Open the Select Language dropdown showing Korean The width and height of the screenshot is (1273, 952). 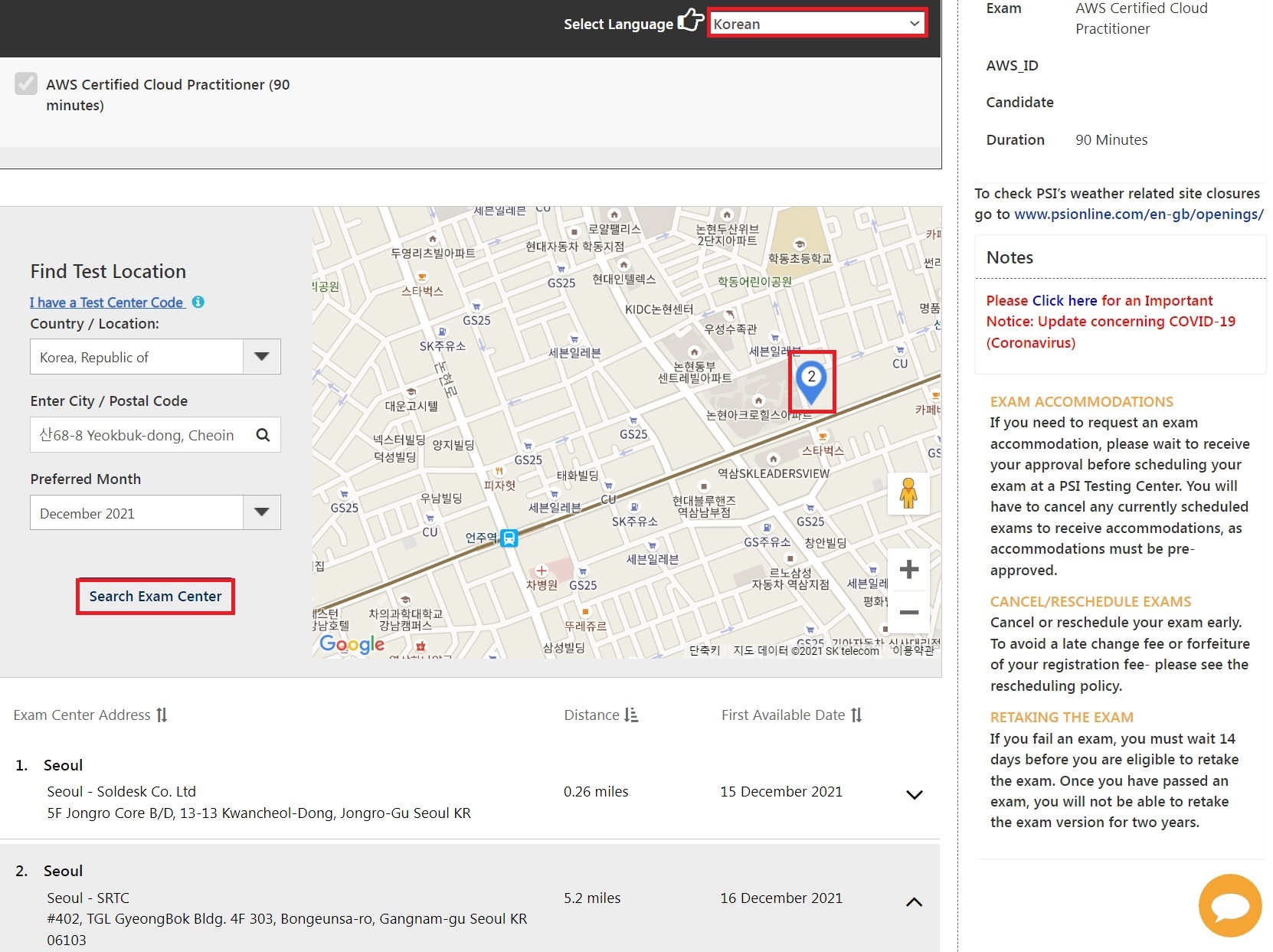[816, 24]
